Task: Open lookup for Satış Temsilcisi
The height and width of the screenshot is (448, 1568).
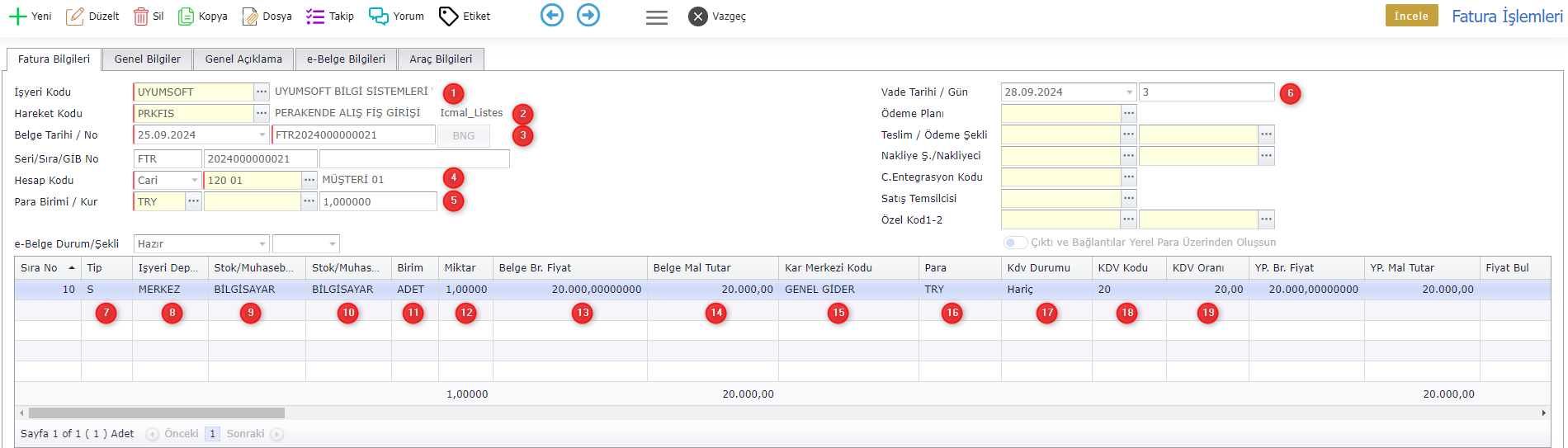Action: [x=1129, y=198]
